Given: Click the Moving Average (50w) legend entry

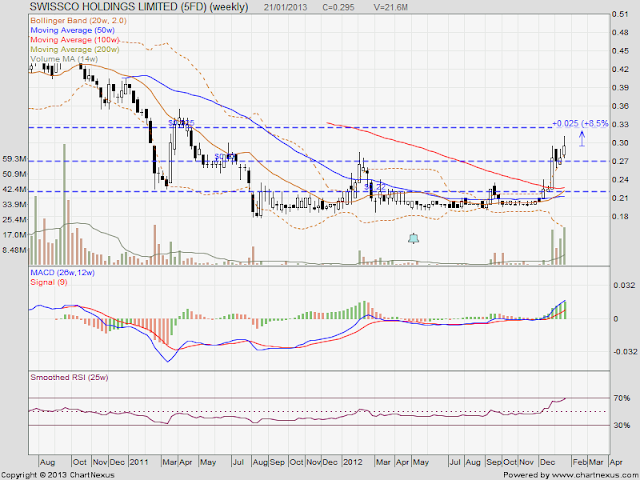Looking at the screenshot, I should coord(73,30).
